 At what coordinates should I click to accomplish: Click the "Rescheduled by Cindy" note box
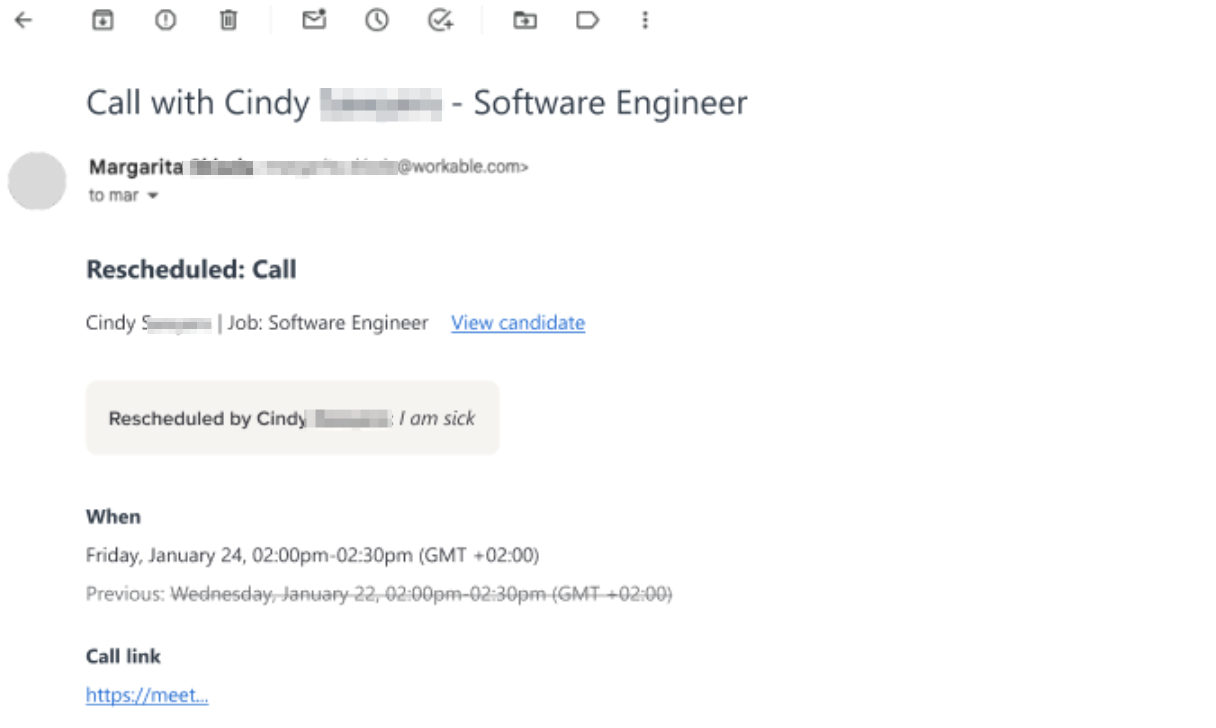292,418
